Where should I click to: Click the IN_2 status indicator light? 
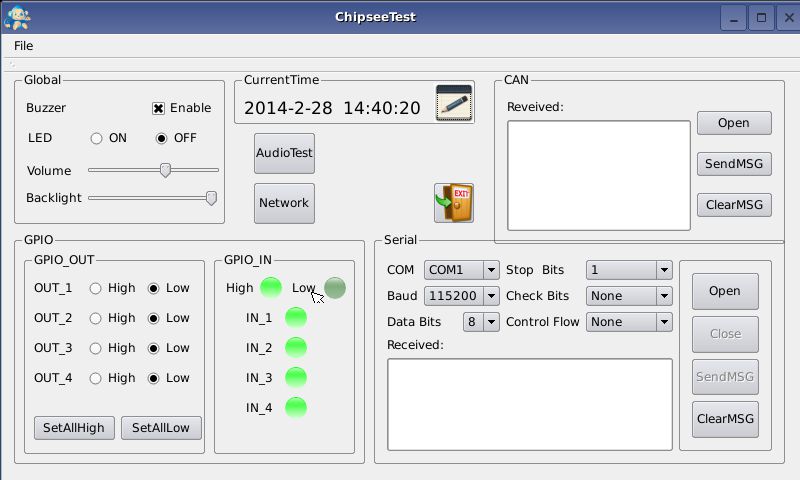tap(296, 348)
